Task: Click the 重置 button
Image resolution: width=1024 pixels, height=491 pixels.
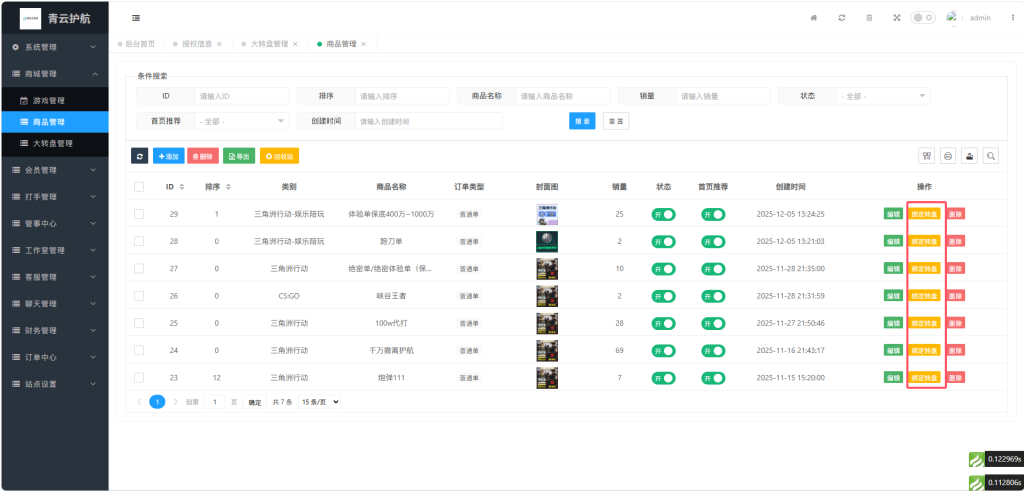Action: pyautogui.click(x=616, y=121)
